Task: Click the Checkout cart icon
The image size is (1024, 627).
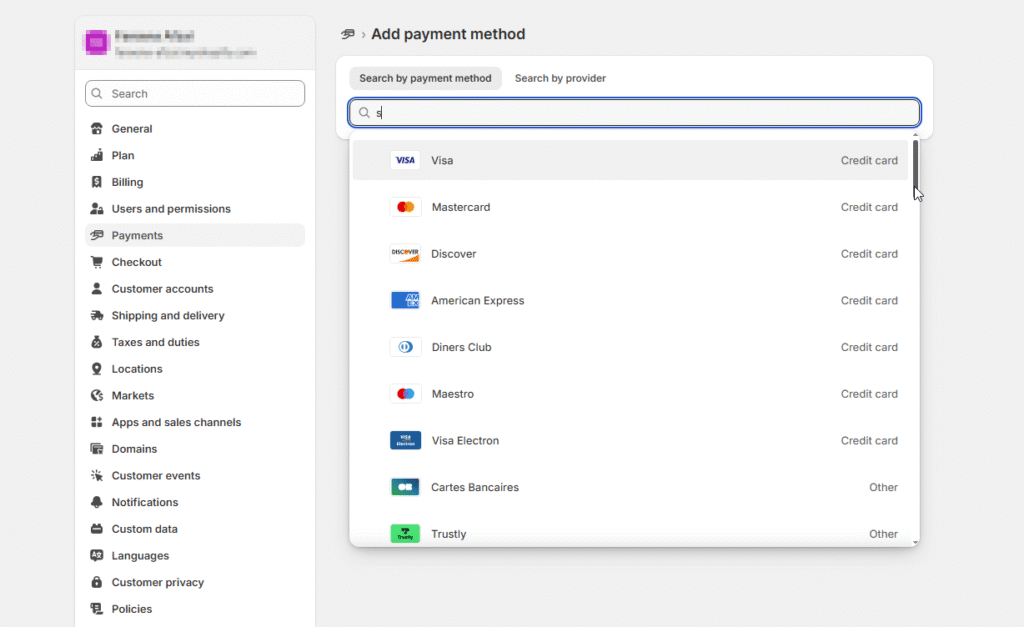Action: [x=97, y=262]
